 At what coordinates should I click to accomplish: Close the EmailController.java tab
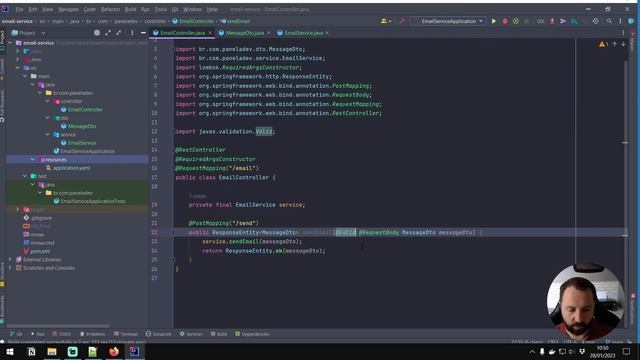coord(210,33)
